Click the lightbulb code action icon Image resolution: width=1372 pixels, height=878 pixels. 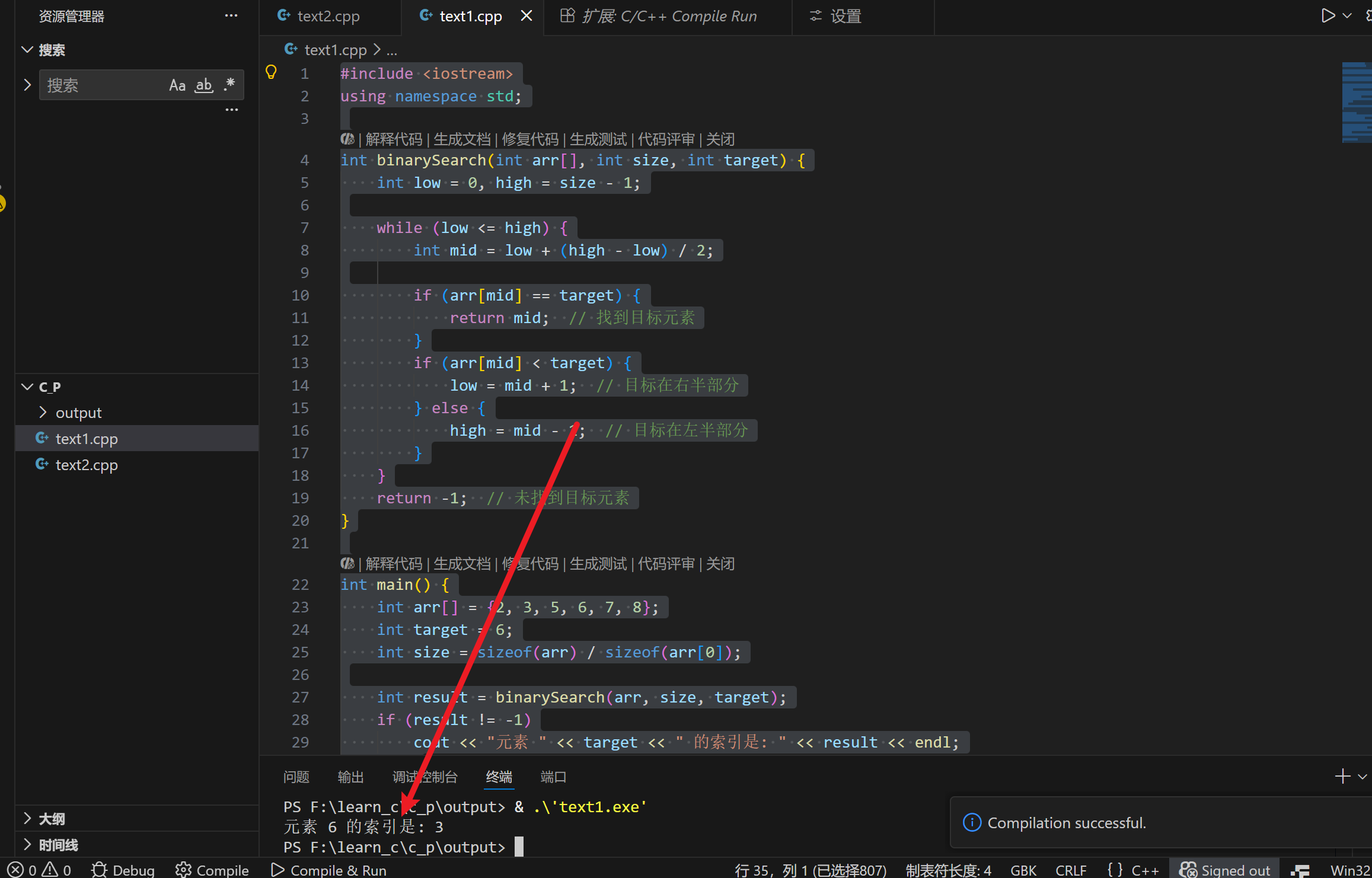coord(271,72)
